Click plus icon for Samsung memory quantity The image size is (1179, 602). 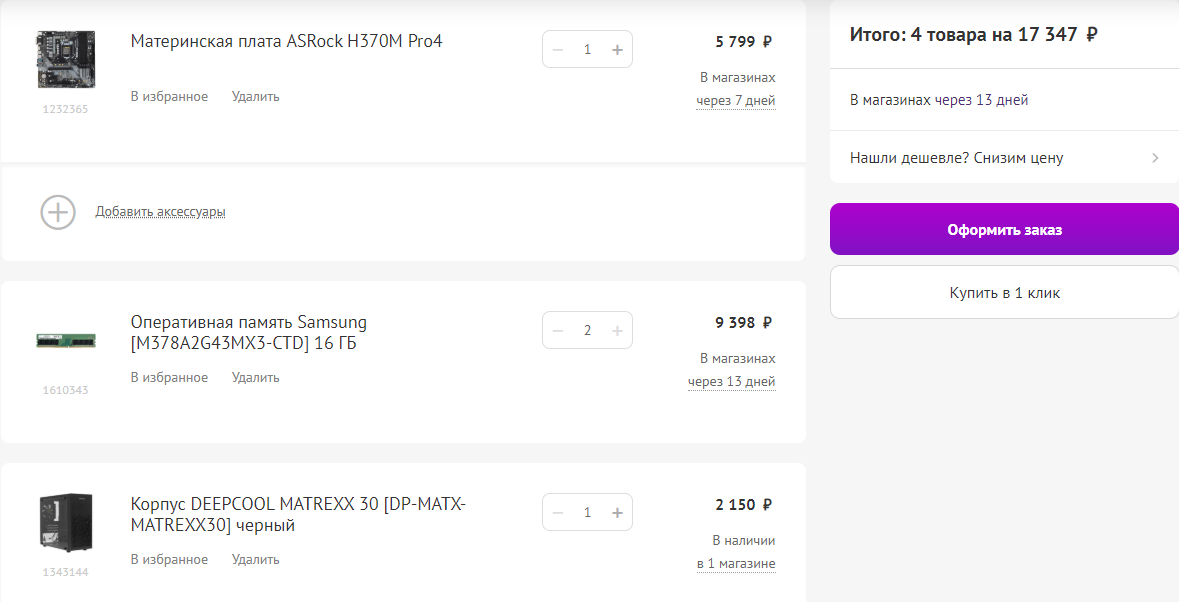(617, 331)
